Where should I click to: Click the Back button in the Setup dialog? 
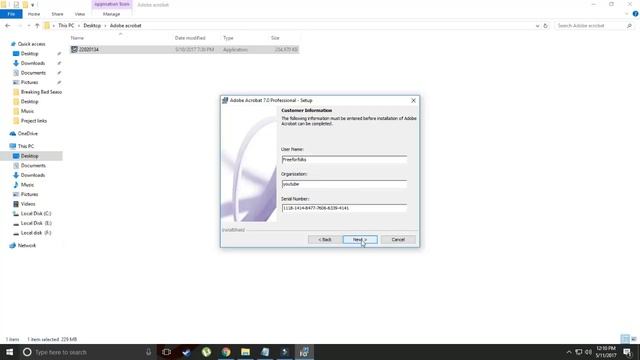pyautogui.click(x=325, y=240)
